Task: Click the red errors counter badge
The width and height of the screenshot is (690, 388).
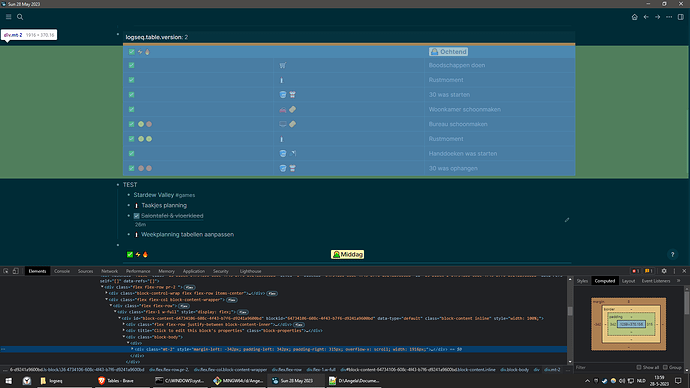Action: pos(635,271)
